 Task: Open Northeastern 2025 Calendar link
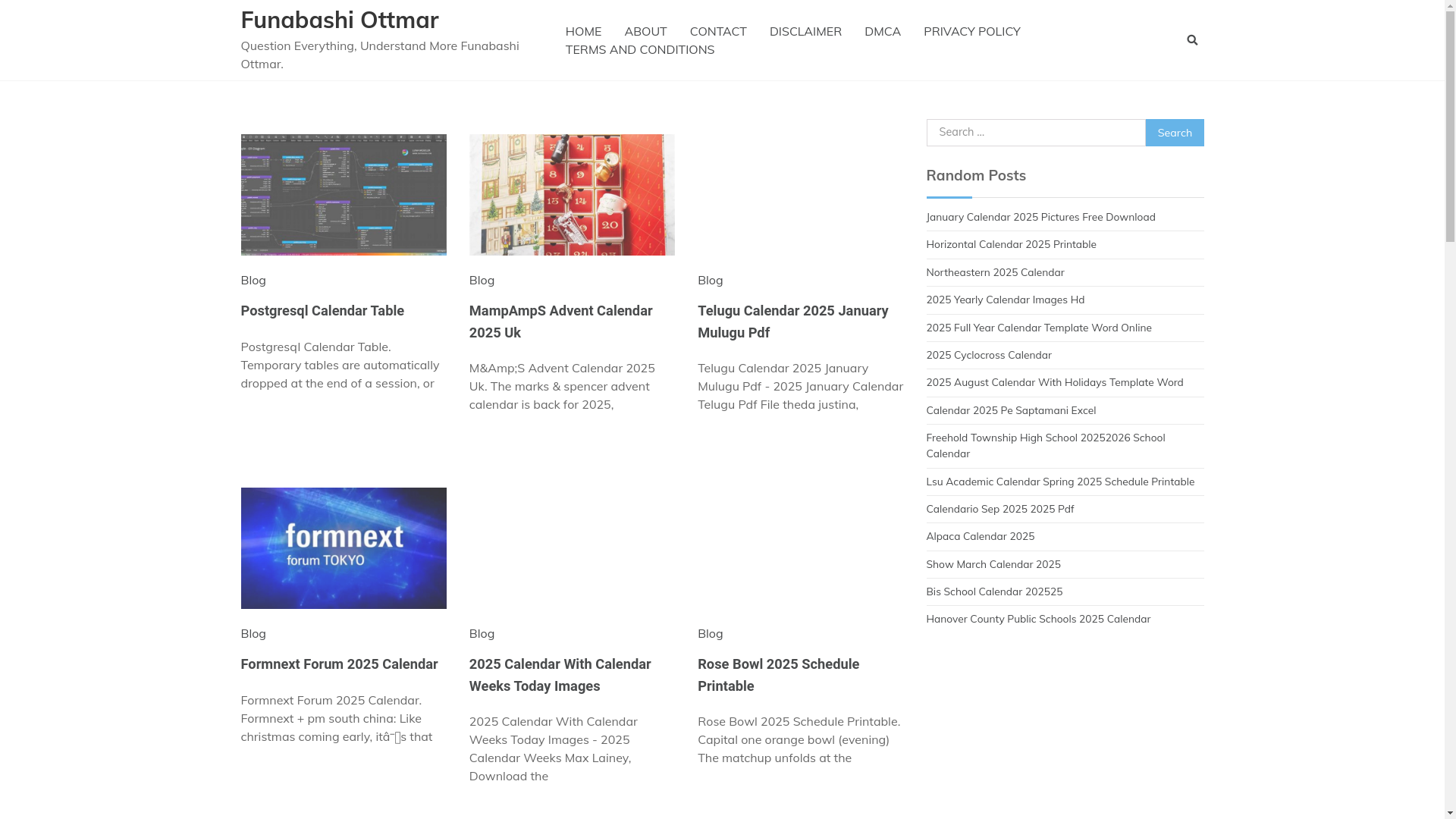pos(995,272)
